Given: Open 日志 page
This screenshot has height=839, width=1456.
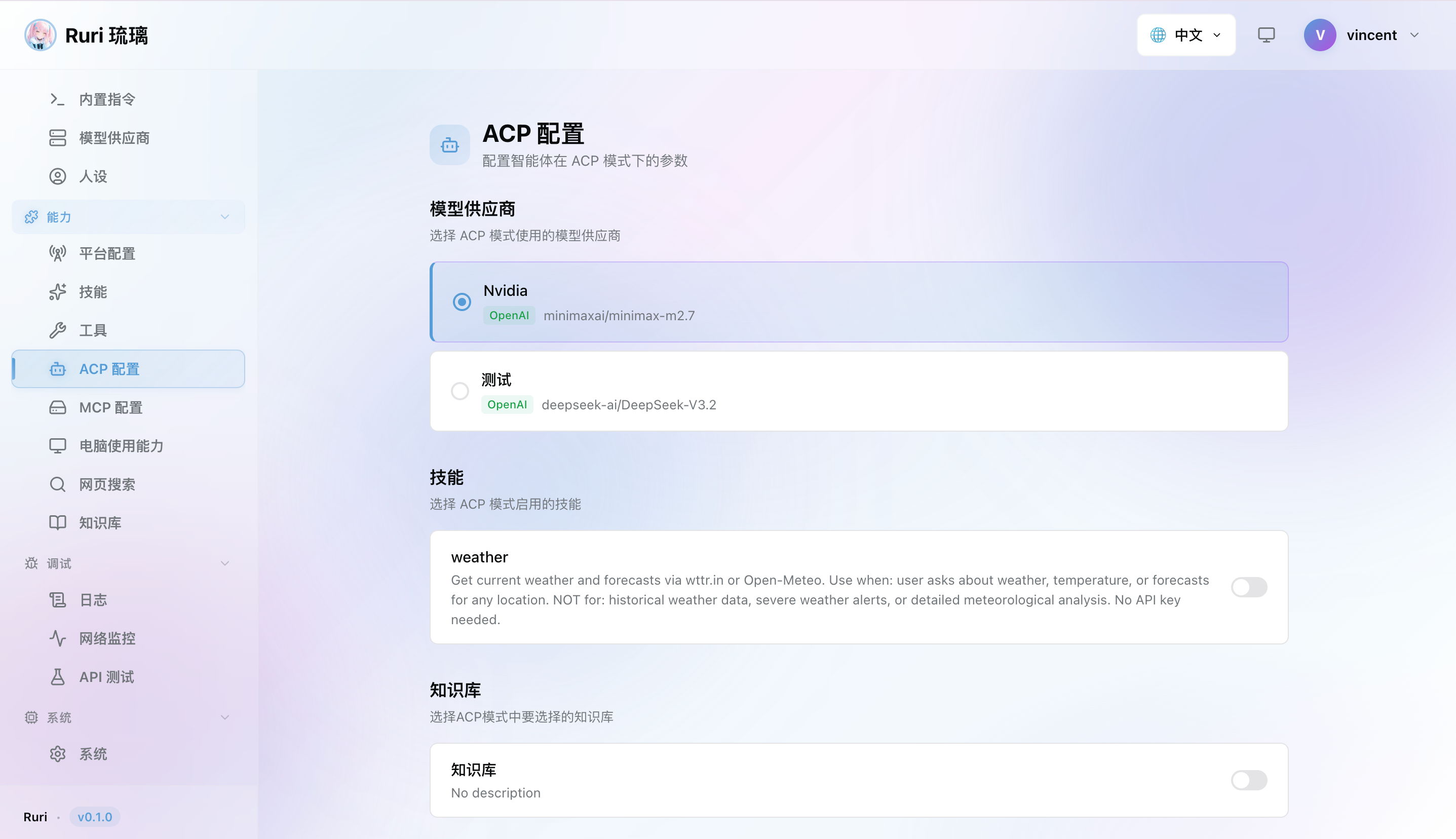Looking at the screenshot, I should tap(128, 600).
